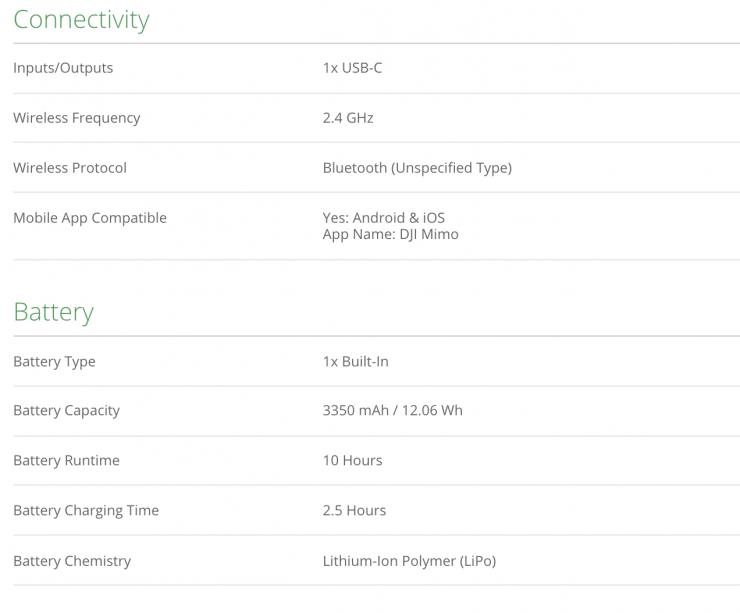Viewport: 740px width, 613px height.
Task: Select the 2.4 GHz value text
Action: tap(348, 118)
